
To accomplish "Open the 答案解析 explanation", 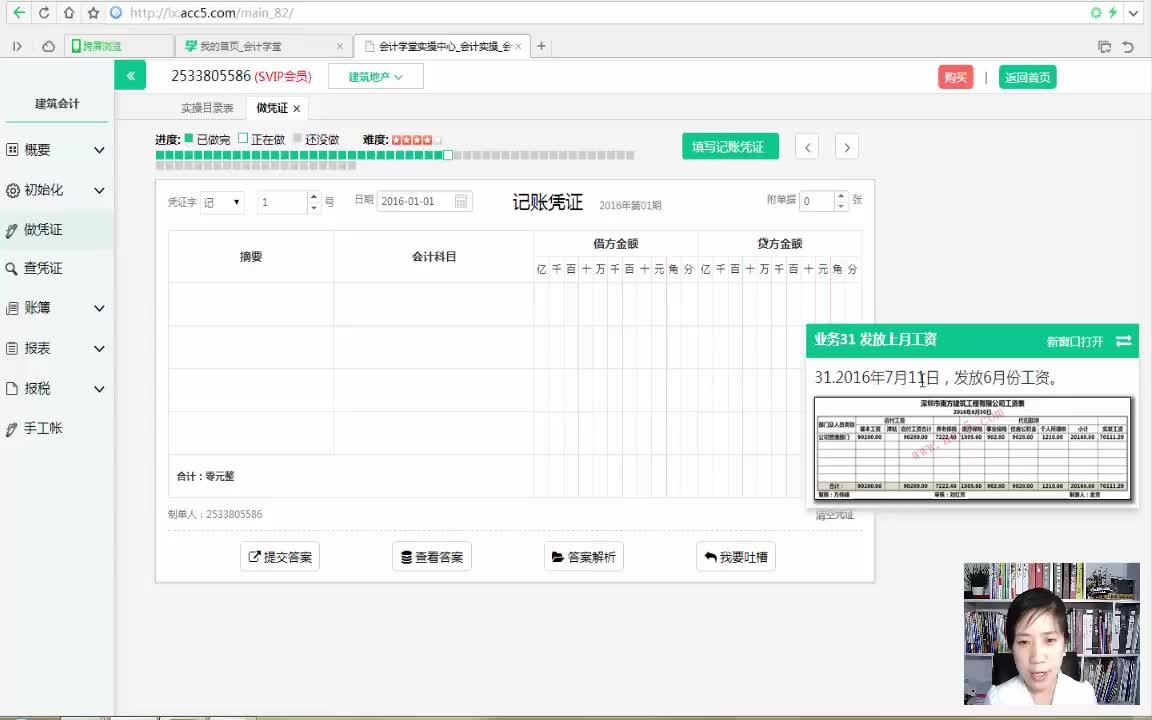I will 584,556.
